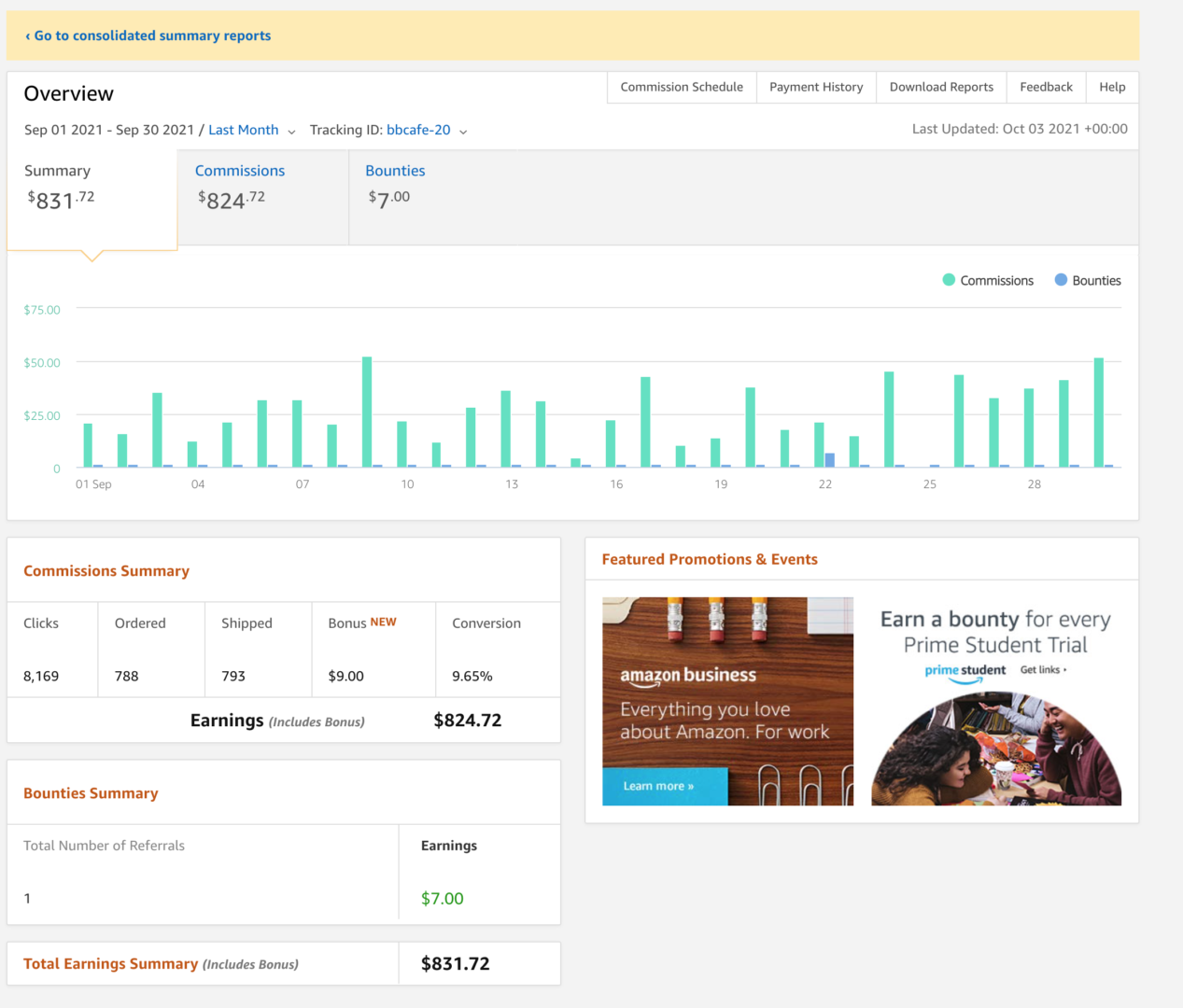Click the Conversion value 9.65%
This screenshot has height=1008, width=1183.
[472, 676]
